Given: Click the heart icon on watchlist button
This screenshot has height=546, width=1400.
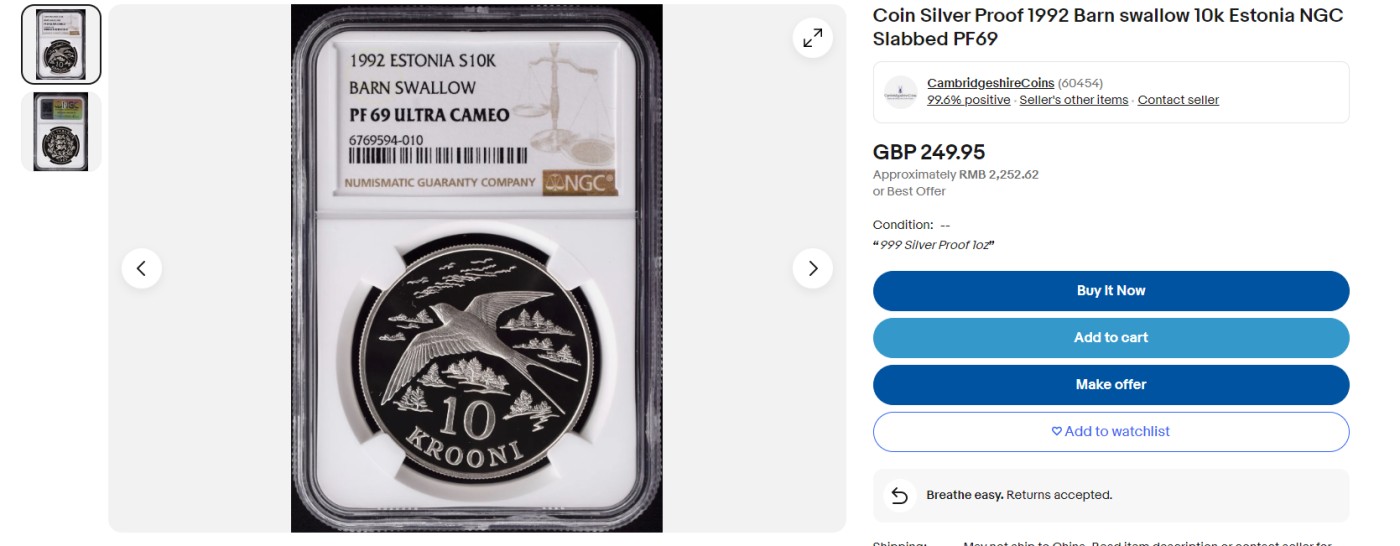Looking at the screenshot, I should pos(1057,432).
